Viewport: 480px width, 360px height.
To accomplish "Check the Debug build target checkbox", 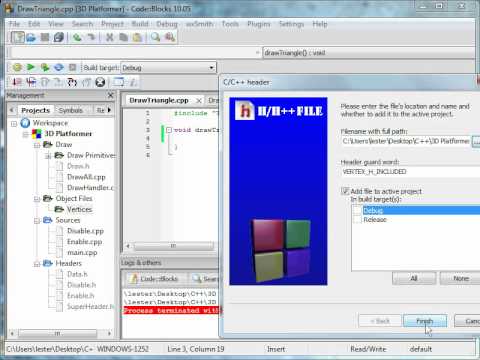I will point(357,210).
